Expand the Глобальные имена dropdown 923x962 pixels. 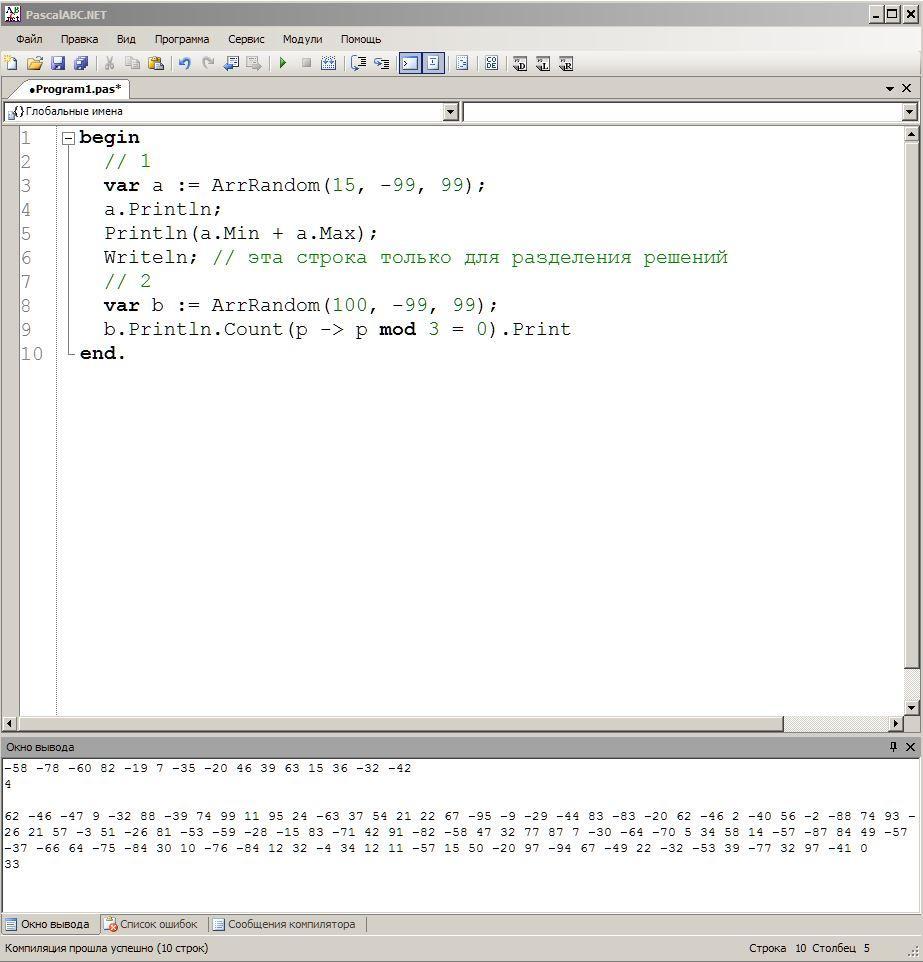(x=450, y=112)
